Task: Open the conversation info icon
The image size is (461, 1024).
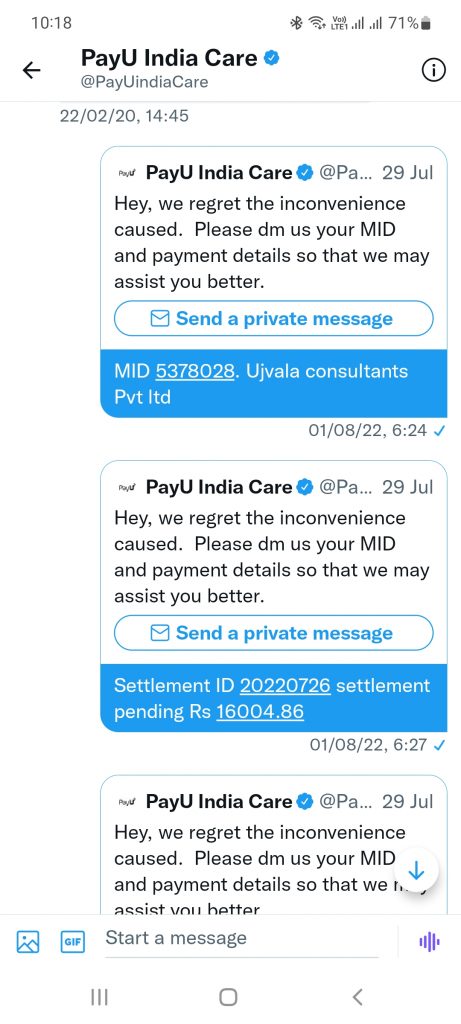Action: pyautogui.click(x=434, y=71)
